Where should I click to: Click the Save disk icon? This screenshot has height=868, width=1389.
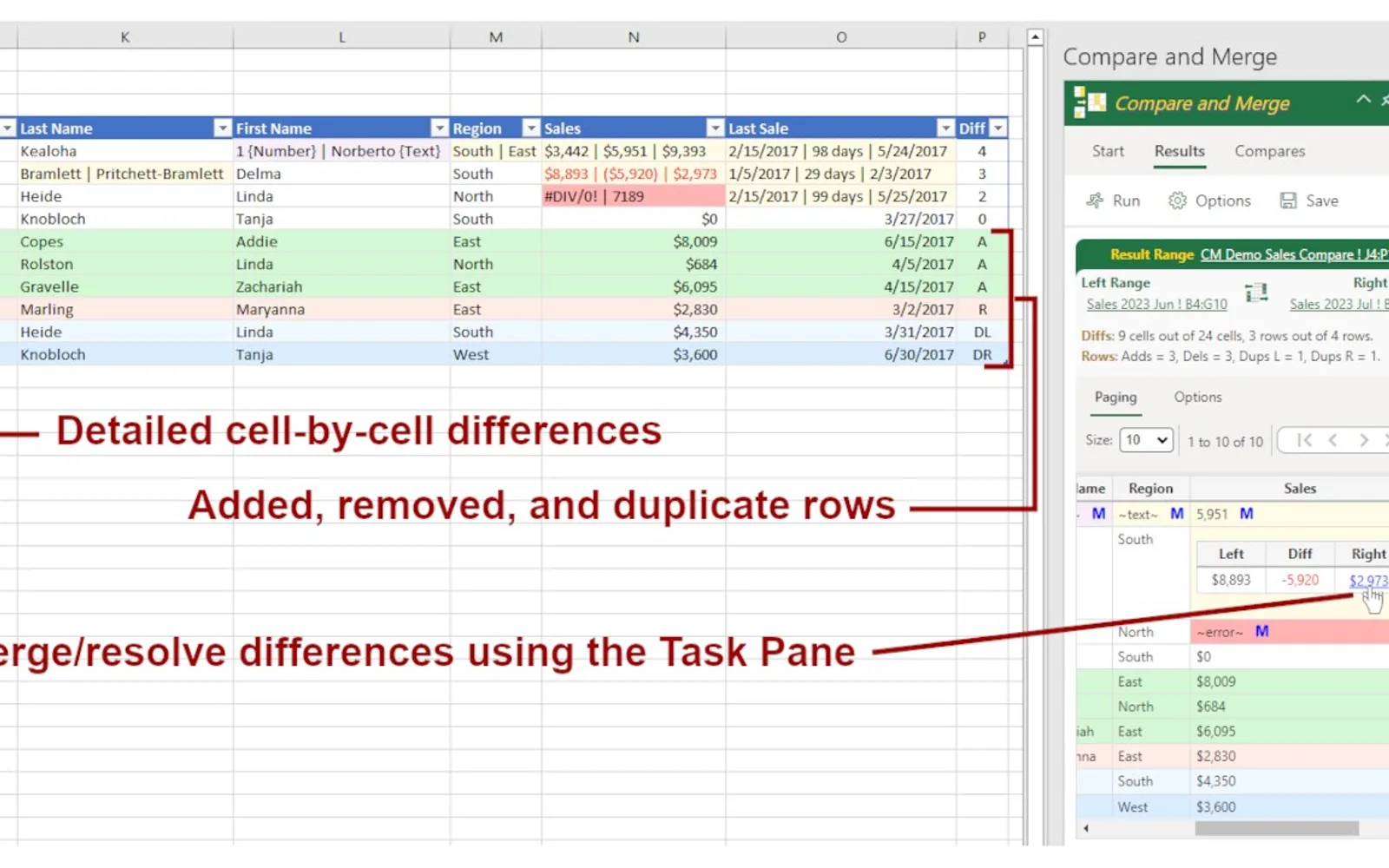point(1288,201)
